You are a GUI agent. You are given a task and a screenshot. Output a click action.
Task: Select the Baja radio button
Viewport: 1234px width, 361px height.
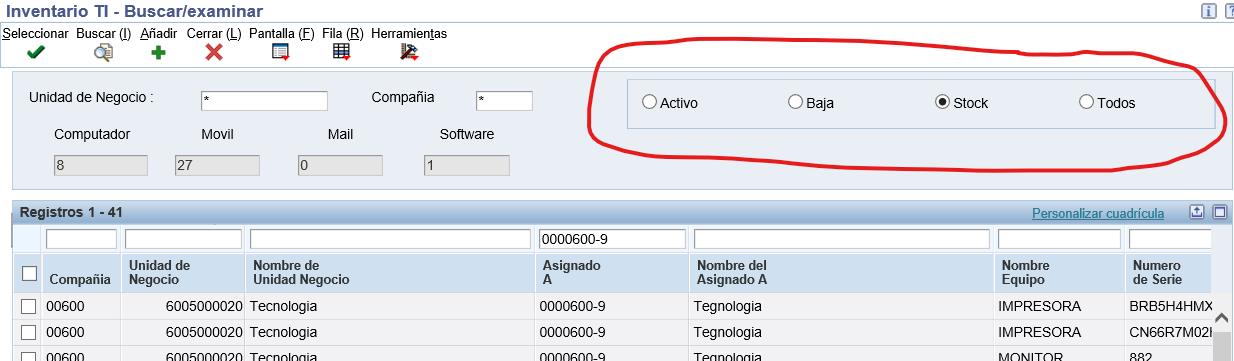coord(796,102)
